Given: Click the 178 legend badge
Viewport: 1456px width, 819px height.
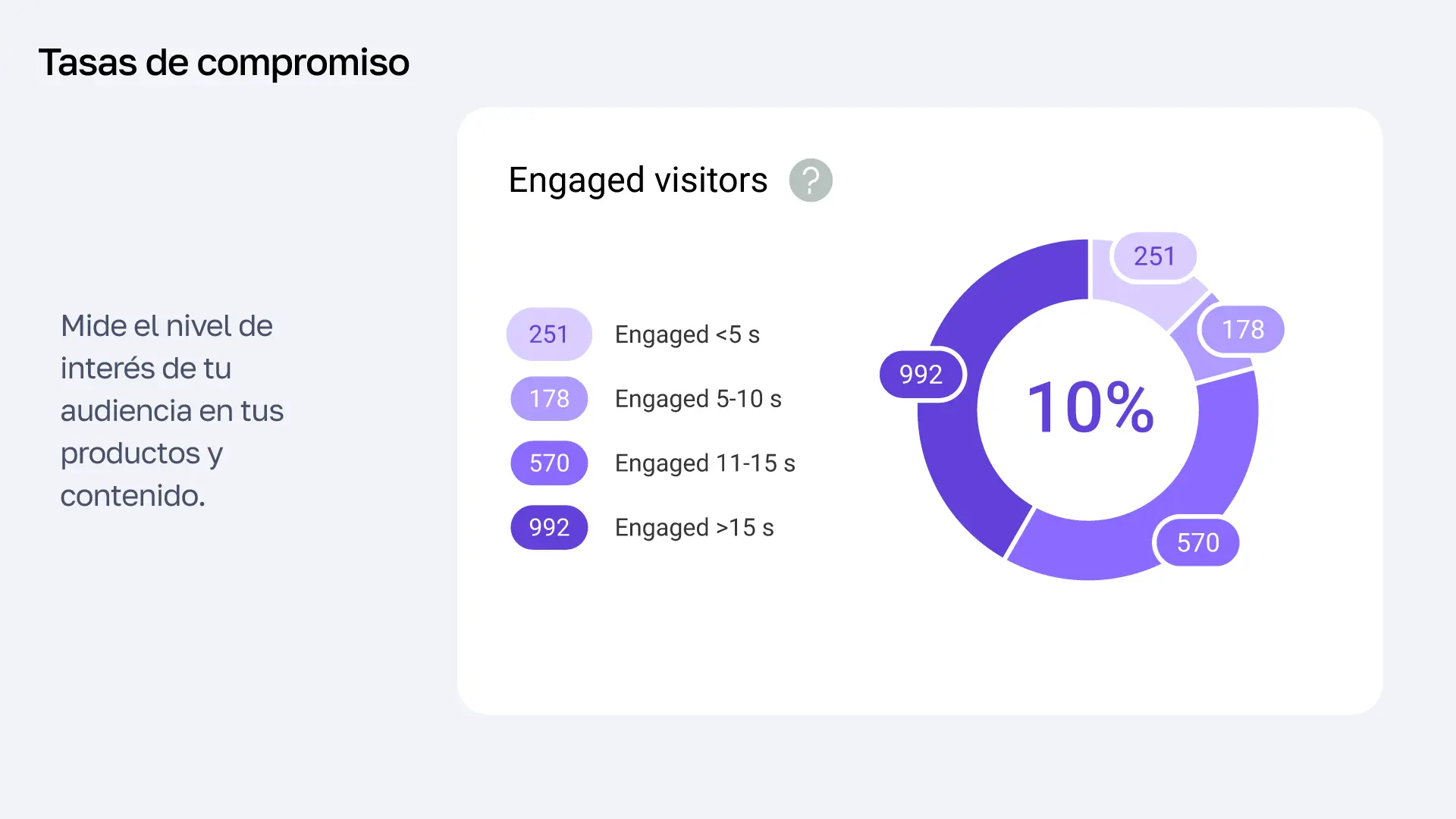Looking at the screenshot, I should tap(549, 399).
